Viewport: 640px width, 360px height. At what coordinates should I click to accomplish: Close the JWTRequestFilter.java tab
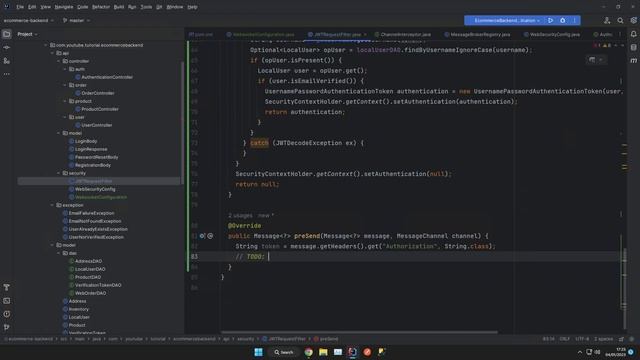(x=365, y=35)
